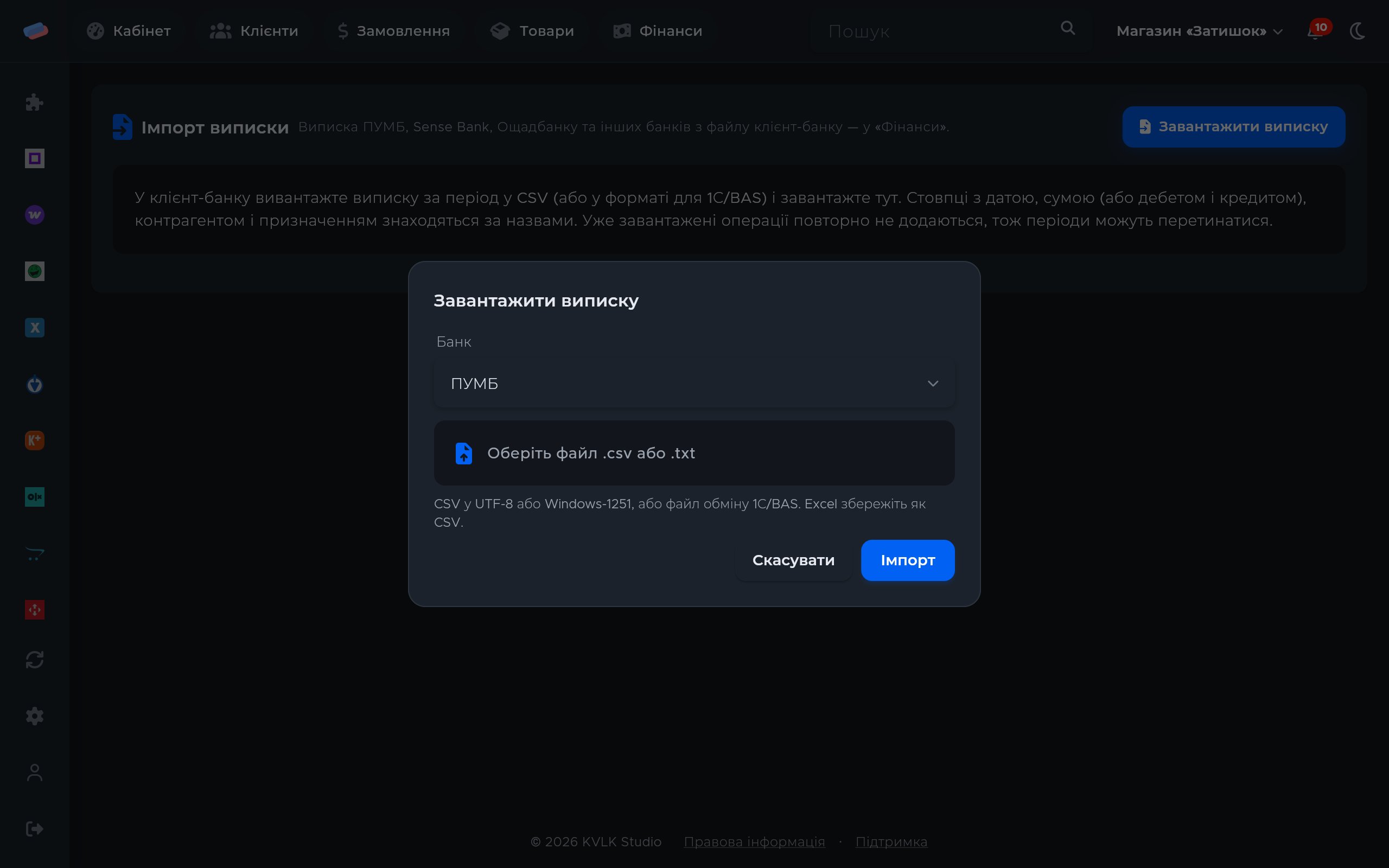Click the purple W marketplace sidebar icon
Viewport: 1389px width, 868px height.
click(x=34, y=215)
